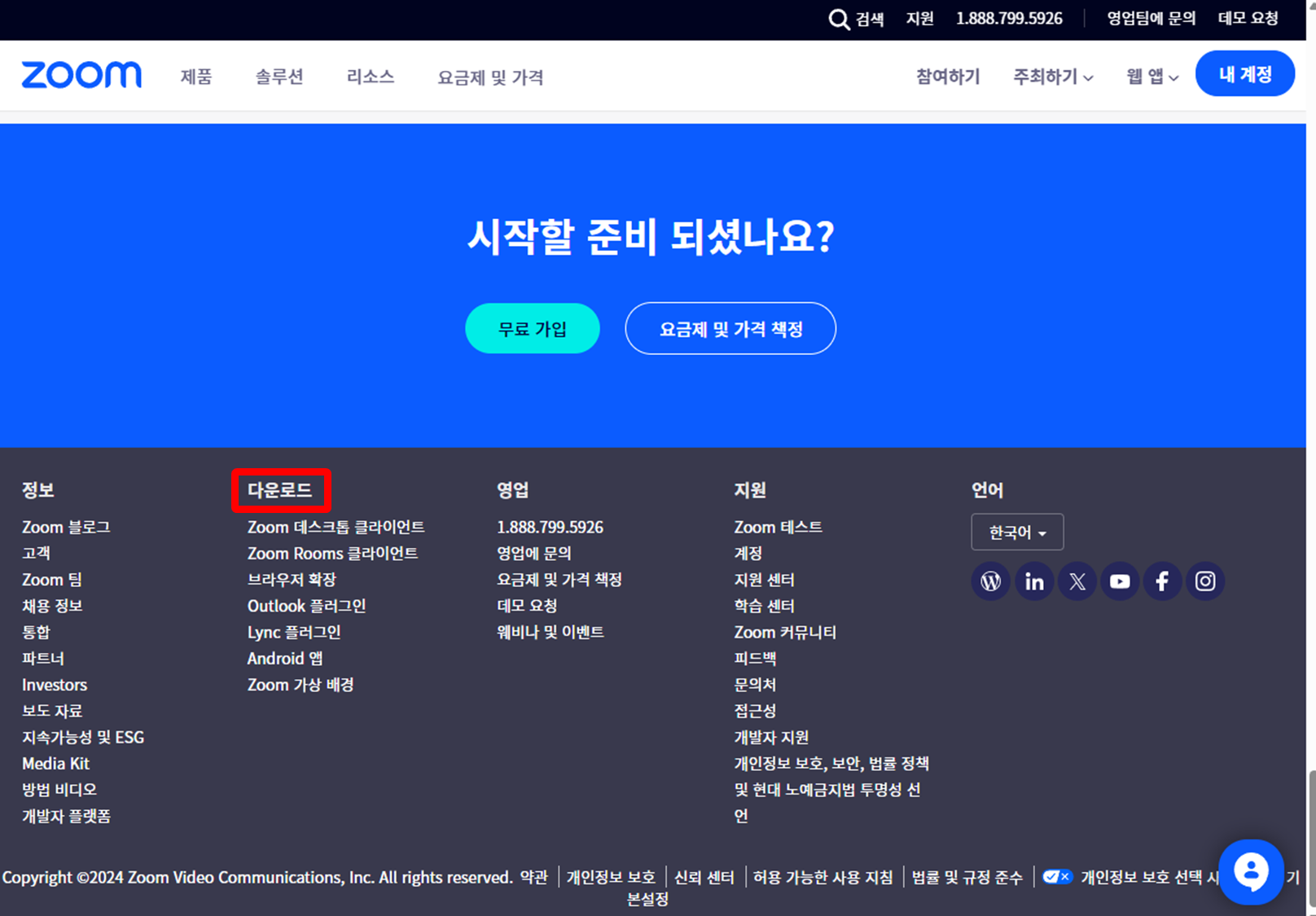The height and width of the screenshot is (916, 1316).
Task: Open the 개발자 지원 link
Action: coord(771,737)
